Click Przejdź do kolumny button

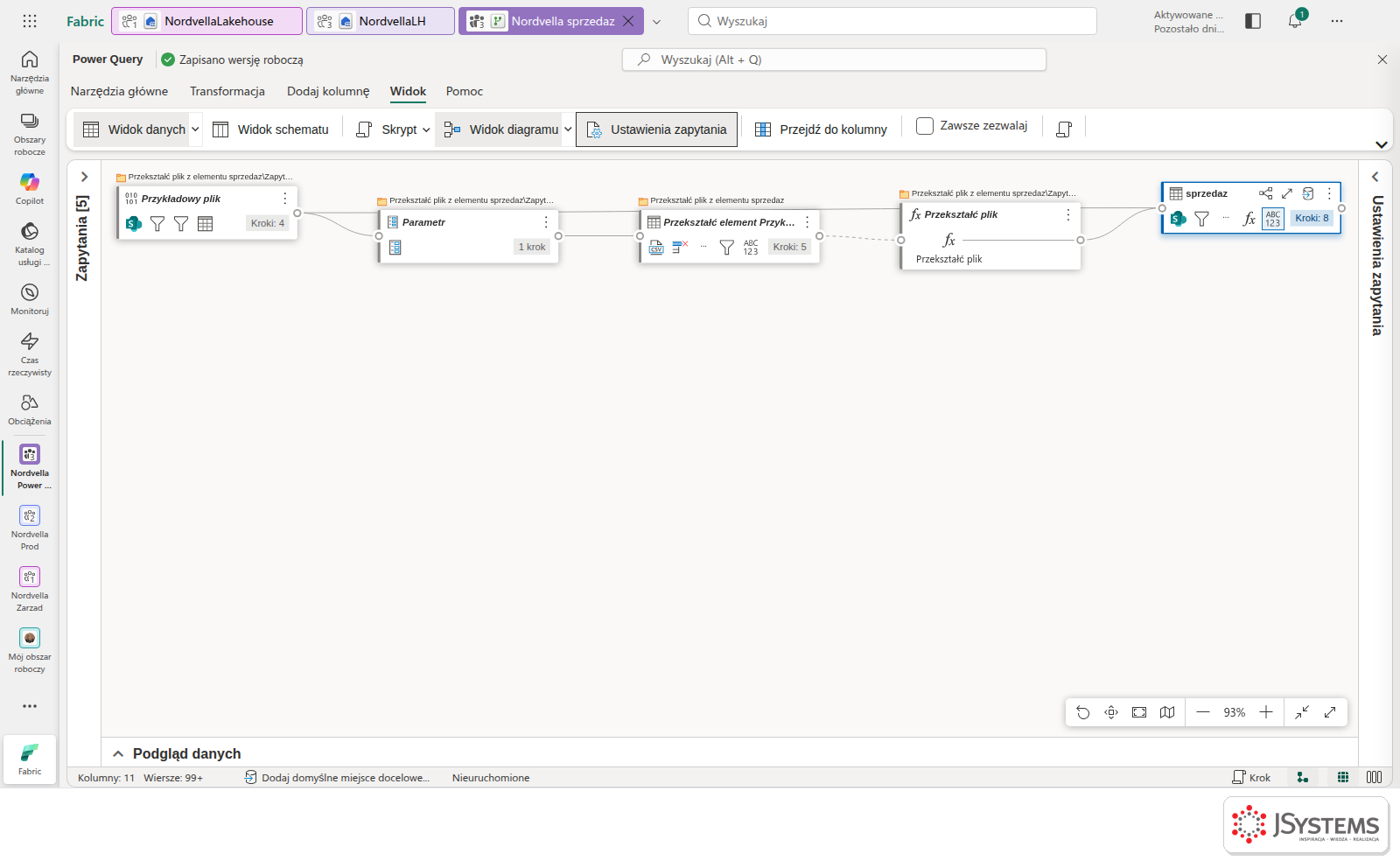pyautogui.click(x=821, y=129)
